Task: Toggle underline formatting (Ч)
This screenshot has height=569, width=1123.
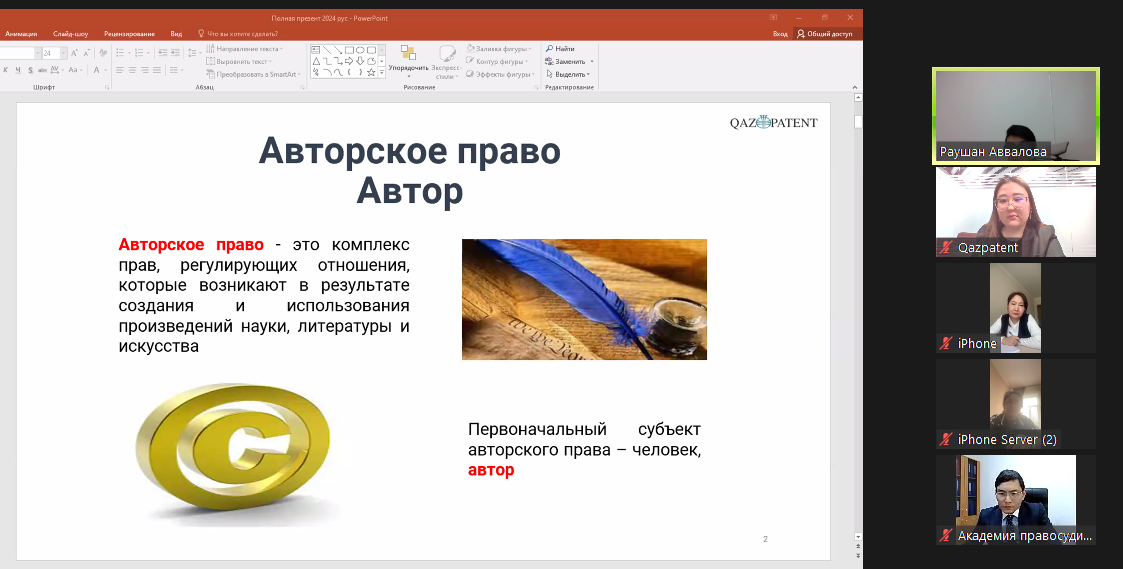Action: [x=18, y=70]
